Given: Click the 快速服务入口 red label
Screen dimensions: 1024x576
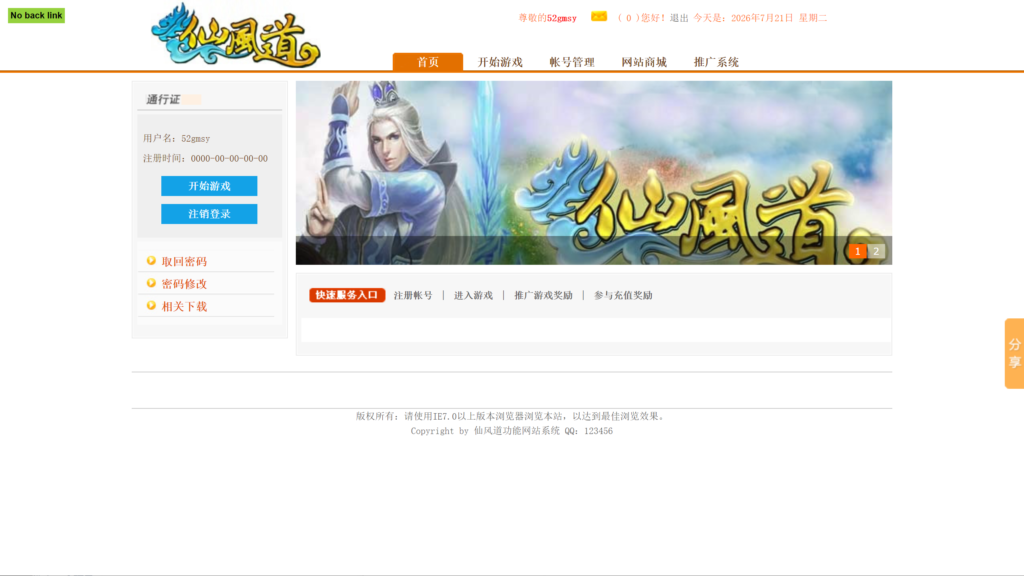Looking at the screenshot, I should [347, 295].
